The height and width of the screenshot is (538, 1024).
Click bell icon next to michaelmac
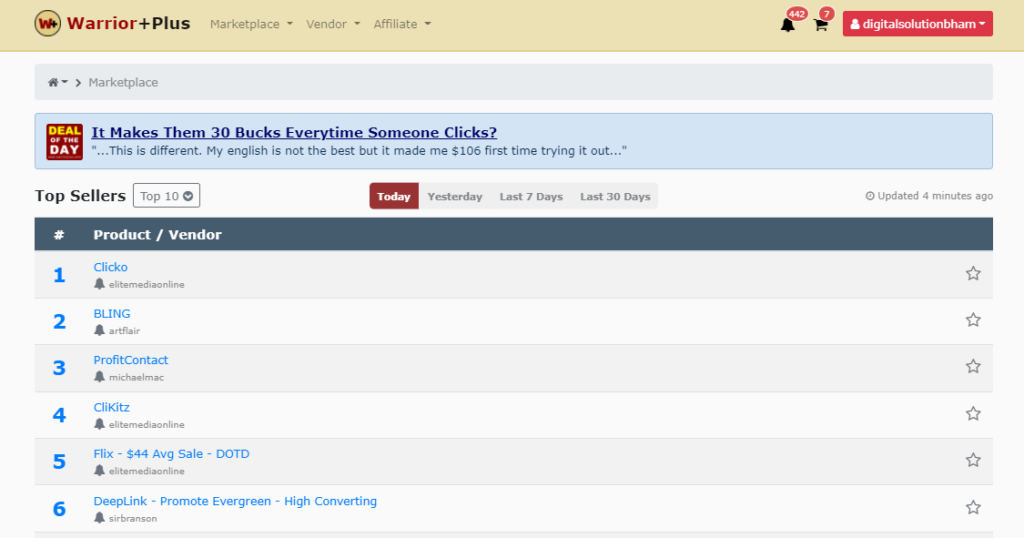point(99,377)
